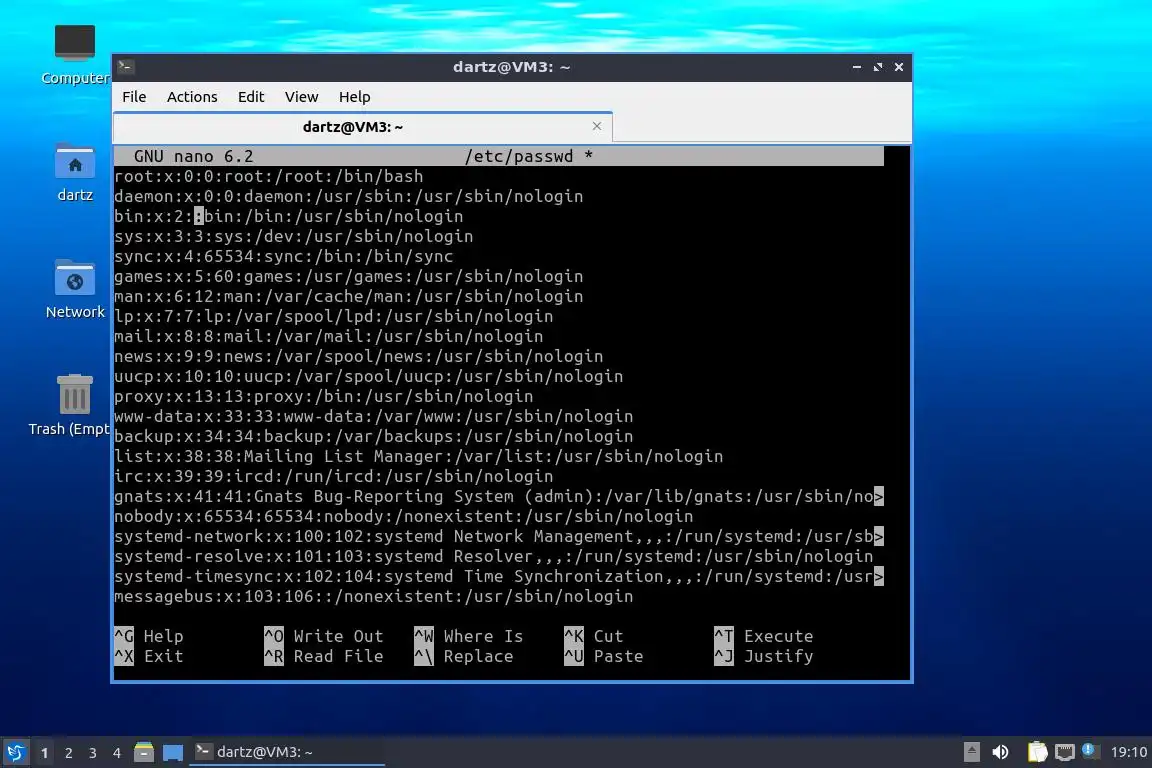The image size is (1152, 768).
Task: Click the show desktop icon in the panel
Action: [173, 752]
